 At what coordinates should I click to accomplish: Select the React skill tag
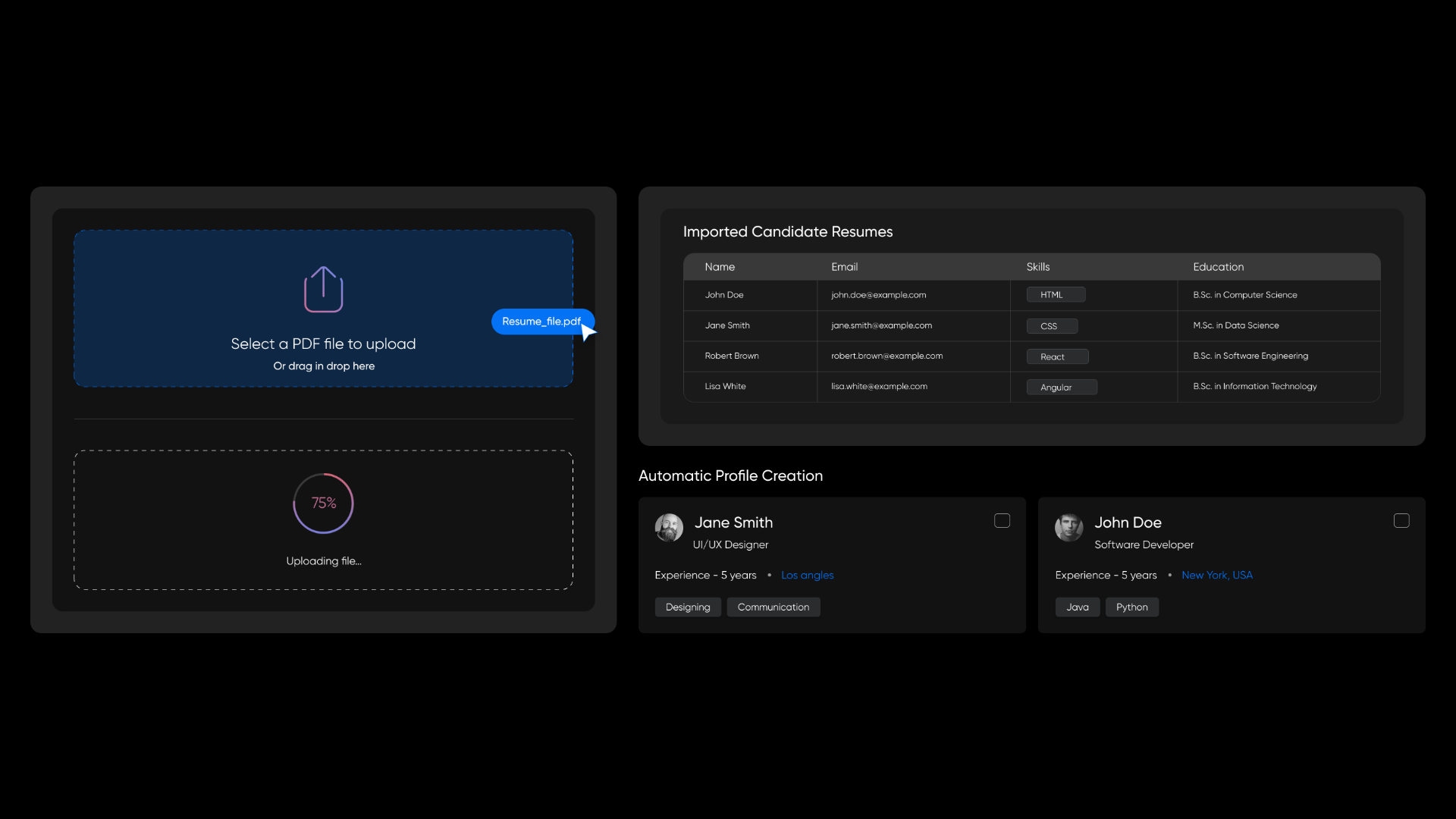[x=1056, y=356]
